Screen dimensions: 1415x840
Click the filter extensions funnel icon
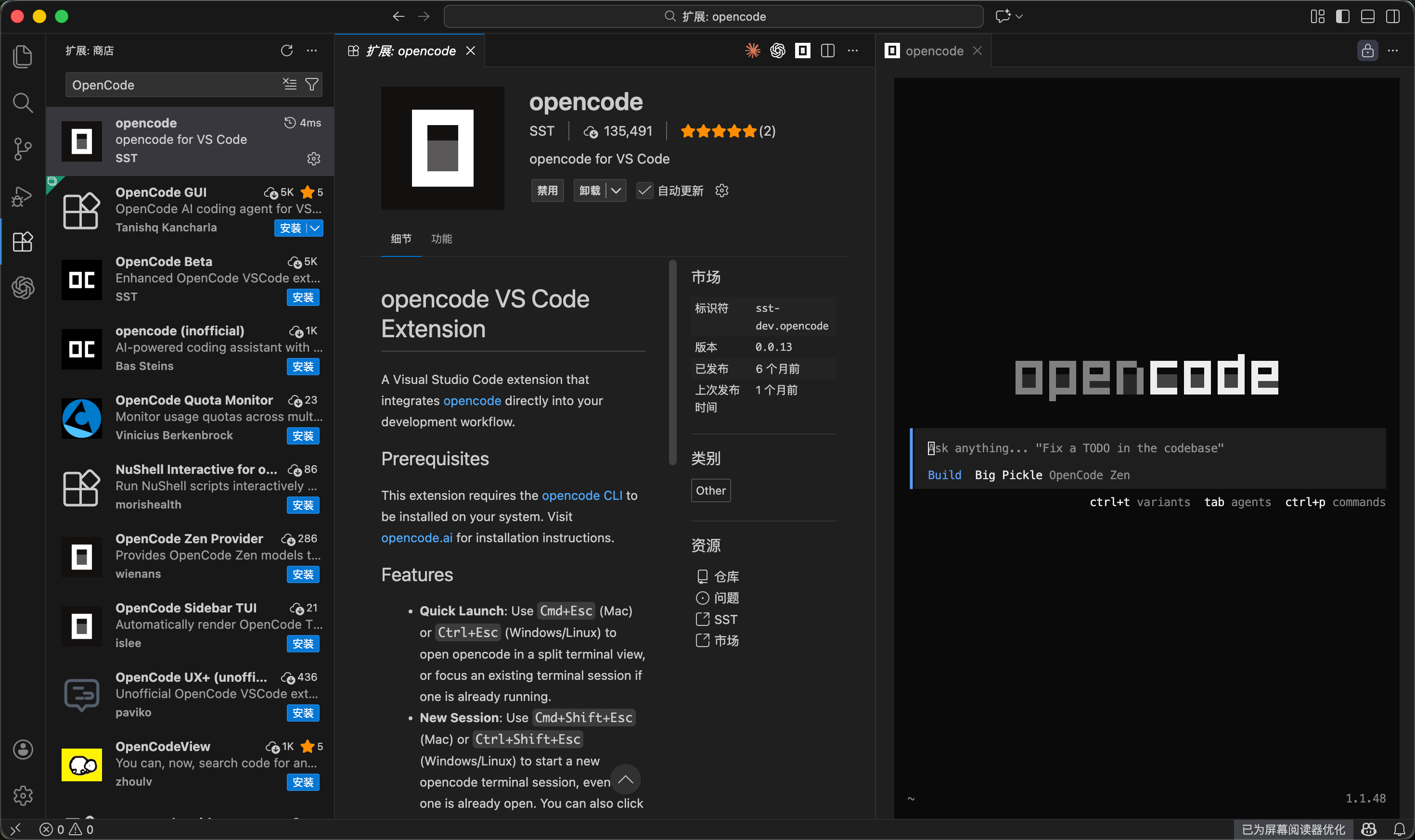[311, 85]
